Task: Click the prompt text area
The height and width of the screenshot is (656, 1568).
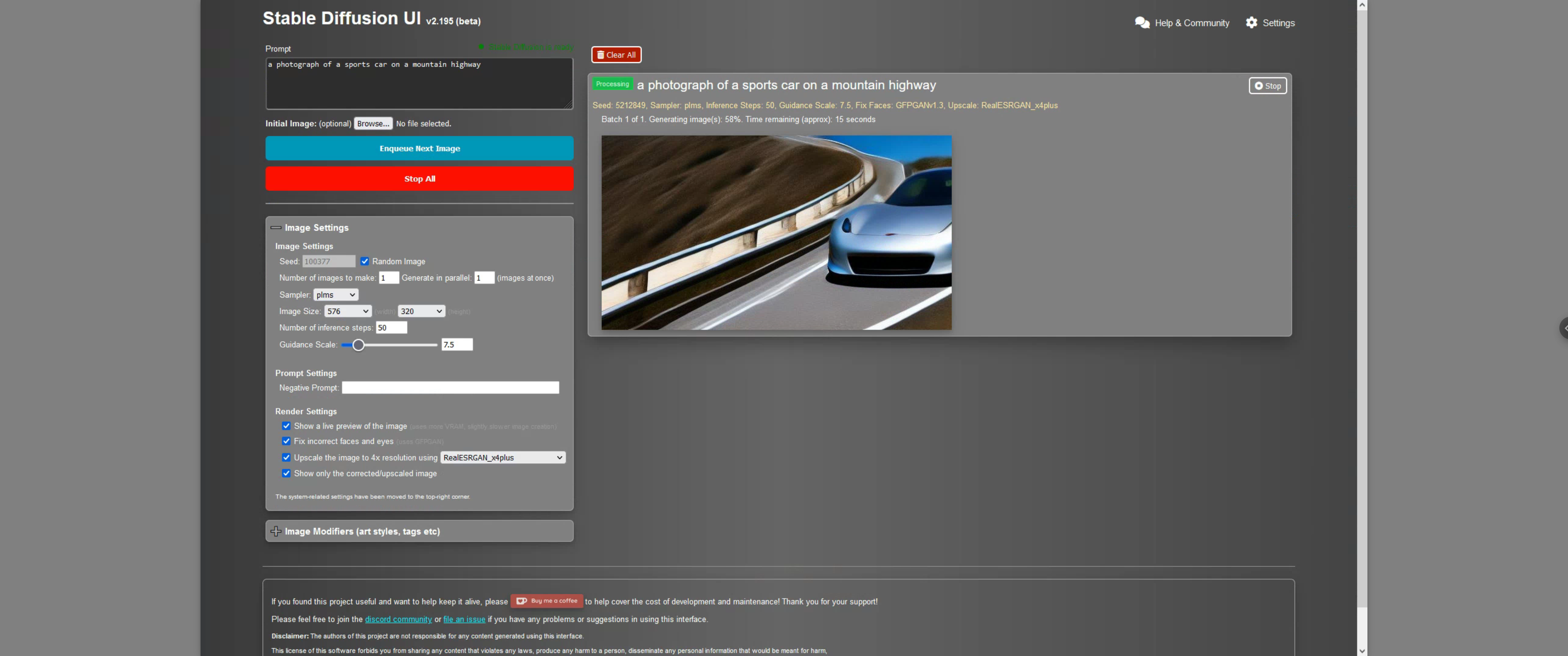Action: click(x=419, y=84)
